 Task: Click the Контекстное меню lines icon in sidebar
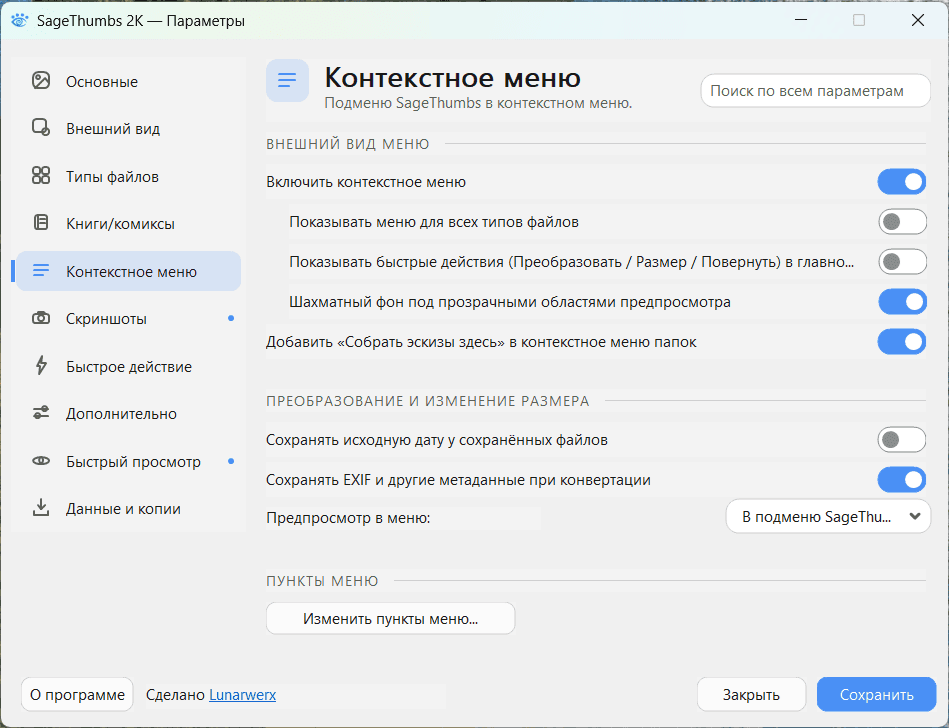tap(41, 271)
